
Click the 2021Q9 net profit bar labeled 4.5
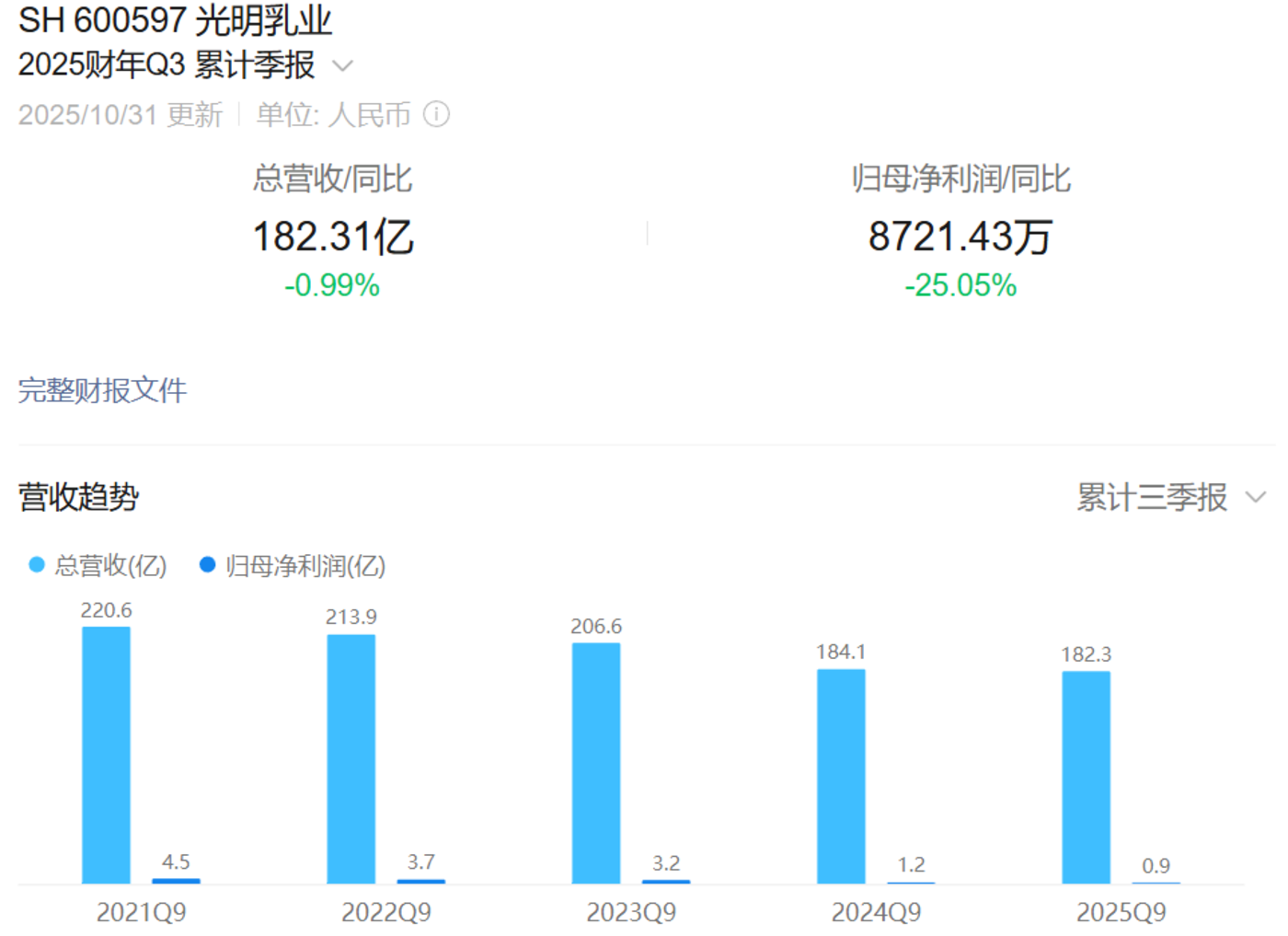click(x=176, y=881)
